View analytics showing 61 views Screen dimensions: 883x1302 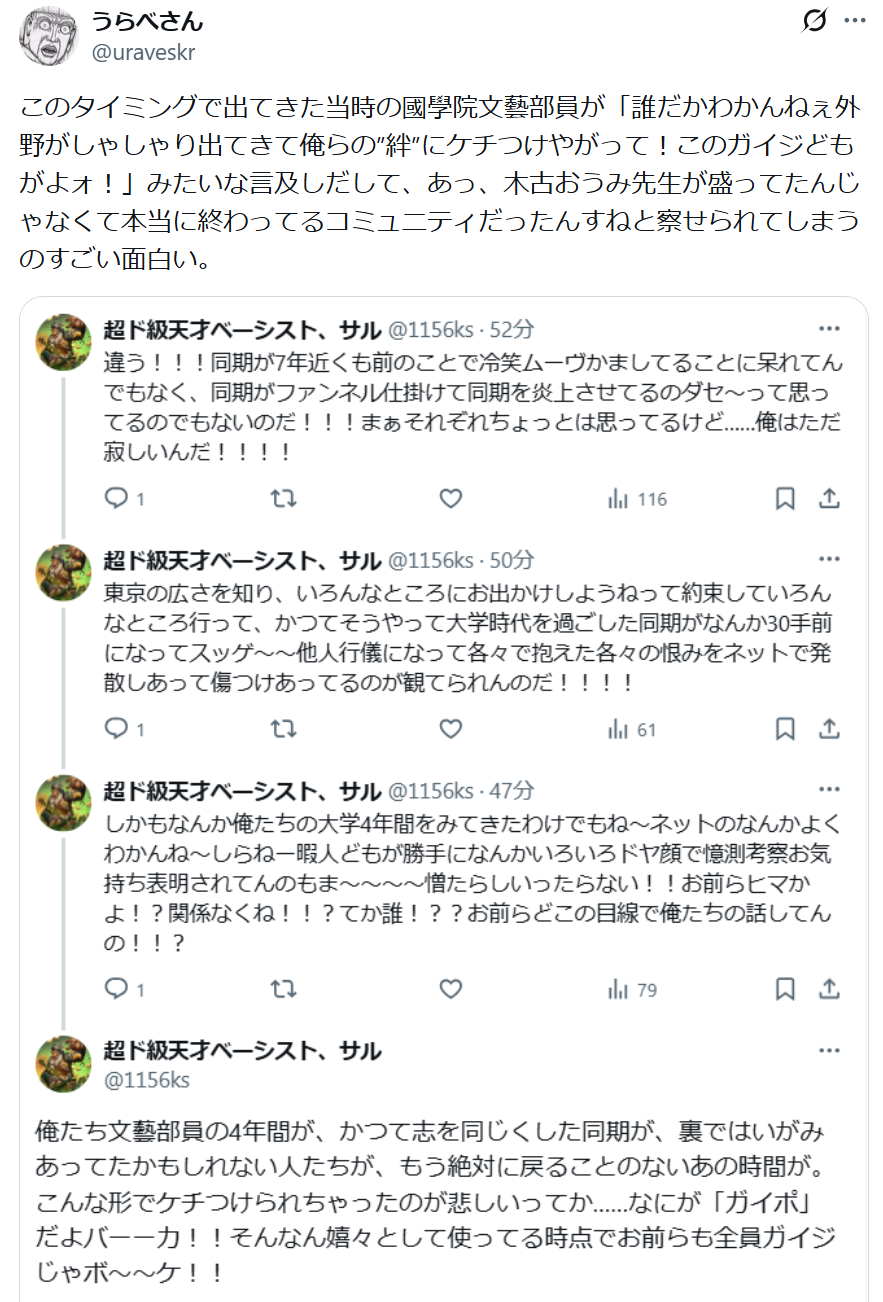point(632,729)
